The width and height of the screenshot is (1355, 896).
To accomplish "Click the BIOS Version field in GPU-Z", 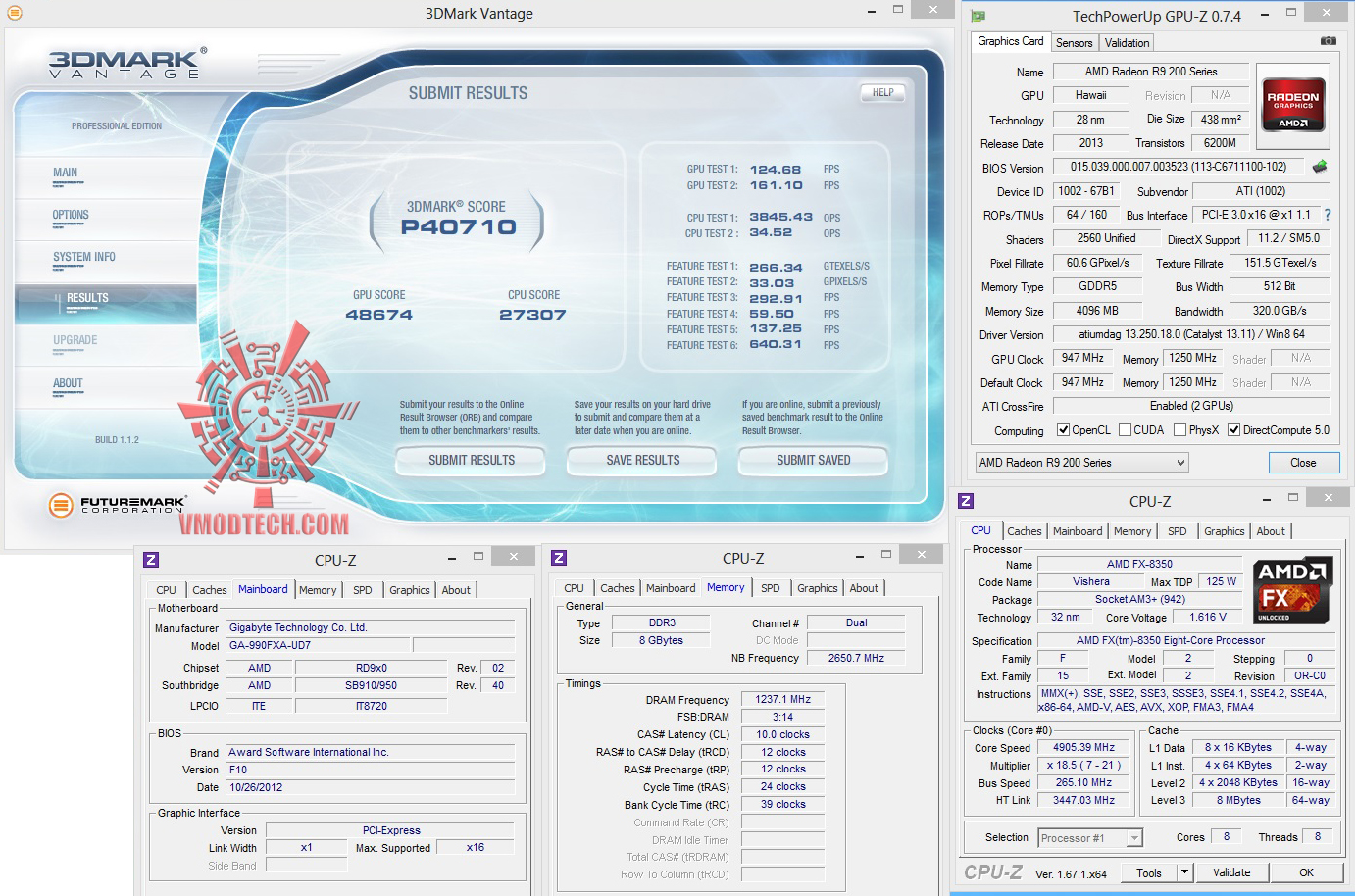I will tap(1178, 167).
